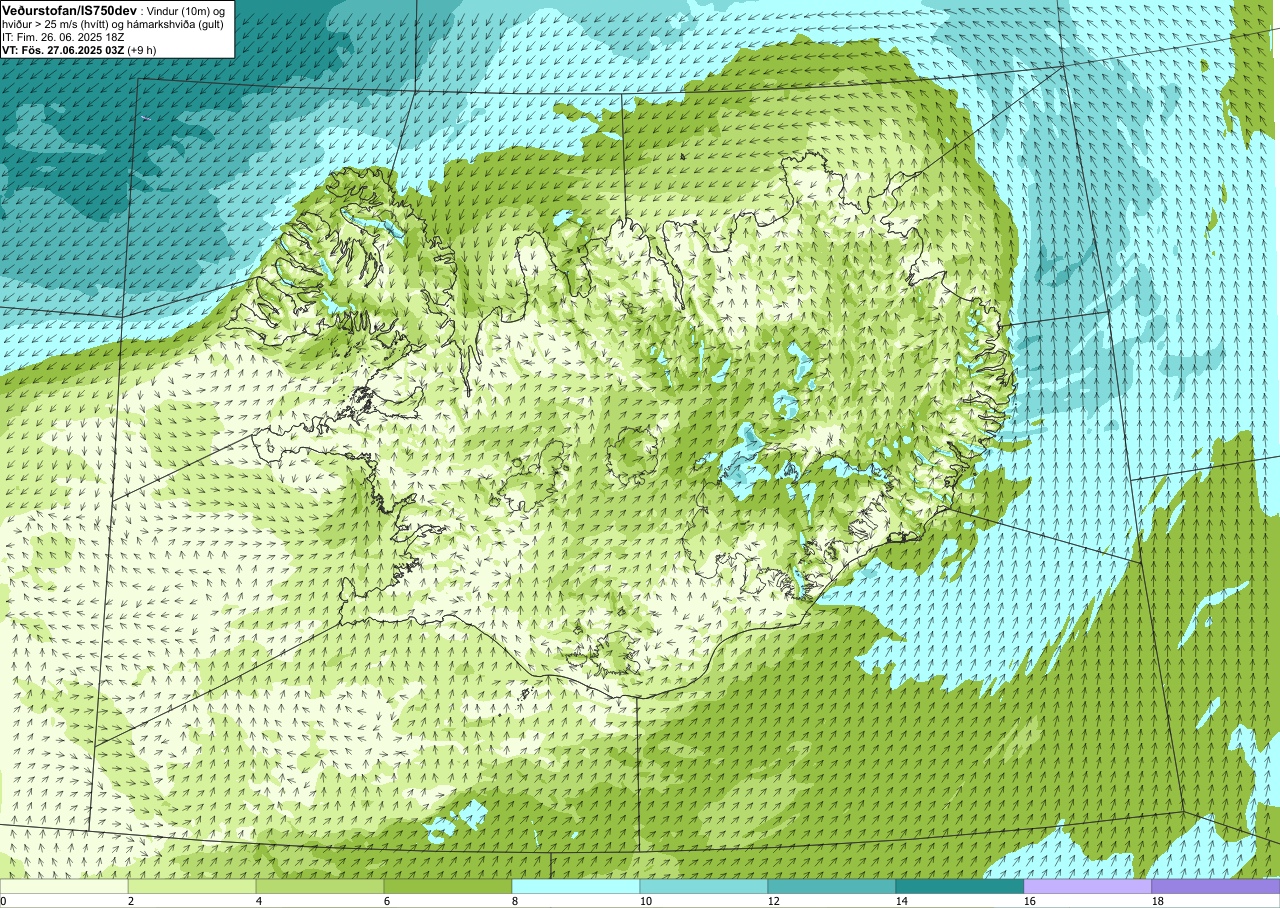Click the teal 12–14 m/s legend swatch
The width and height of the screenshot is (1280, 908).
pyautogui.click(x=832, y=886)
